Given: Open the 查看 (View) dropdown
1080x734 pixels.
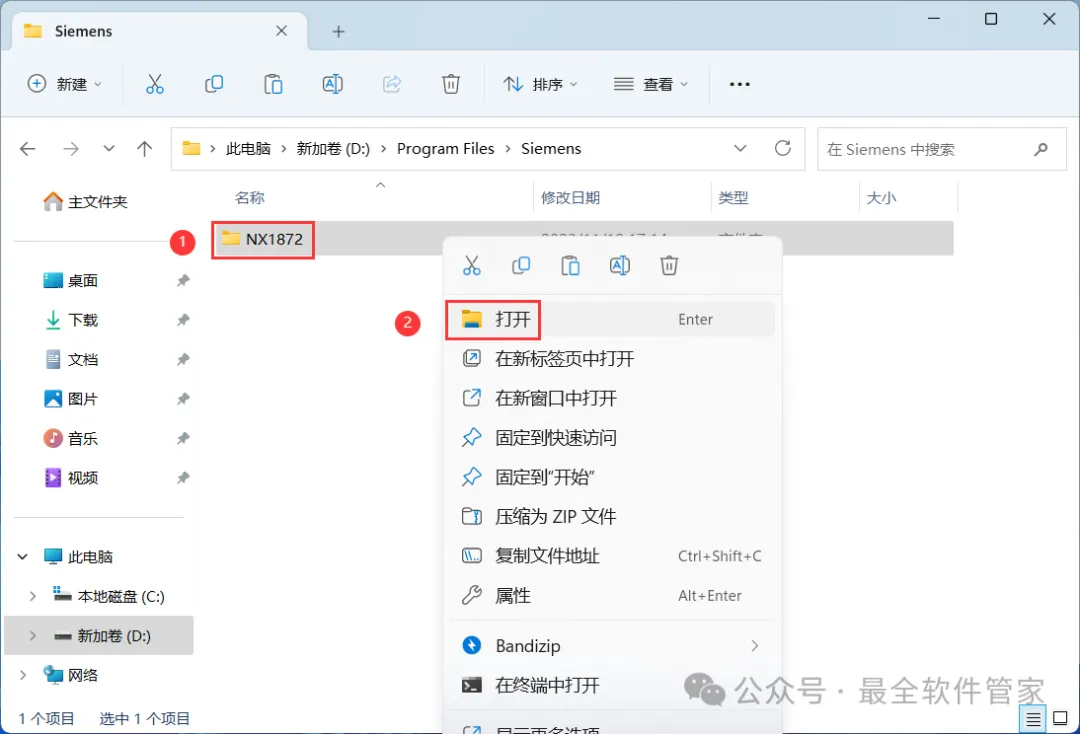Looking at the screenshot, I should tap(651, 84).
